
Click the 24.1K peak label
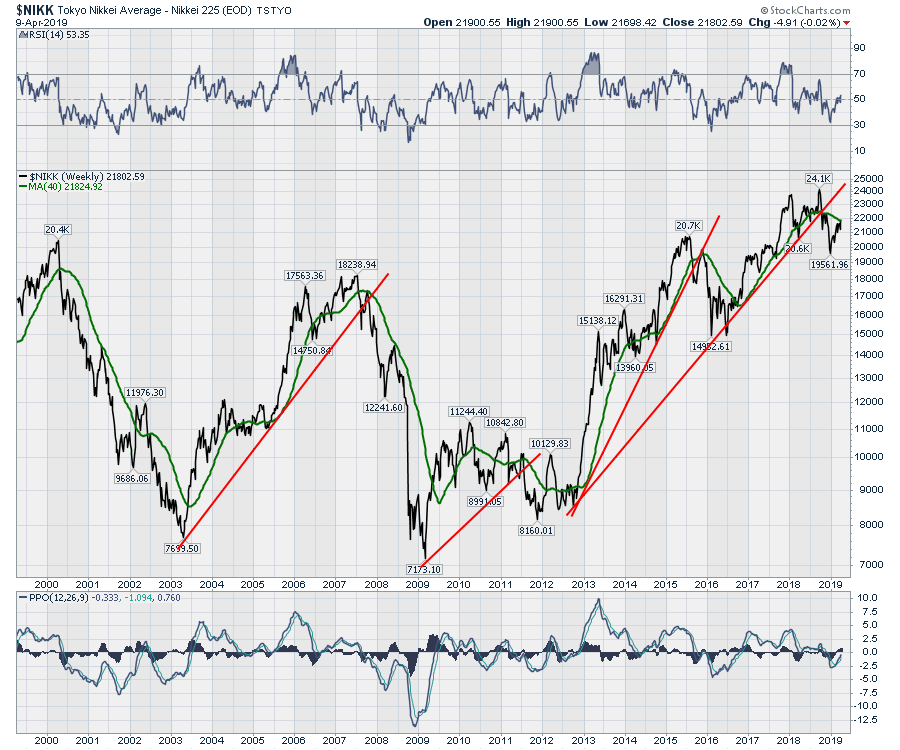818,179
